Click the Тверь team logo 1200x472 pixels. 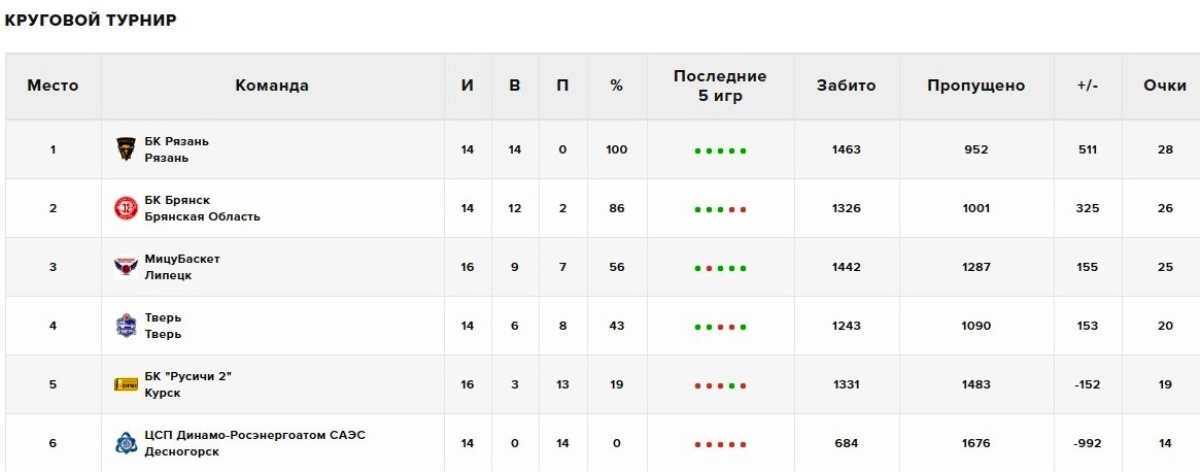click(x=126, y=326)
